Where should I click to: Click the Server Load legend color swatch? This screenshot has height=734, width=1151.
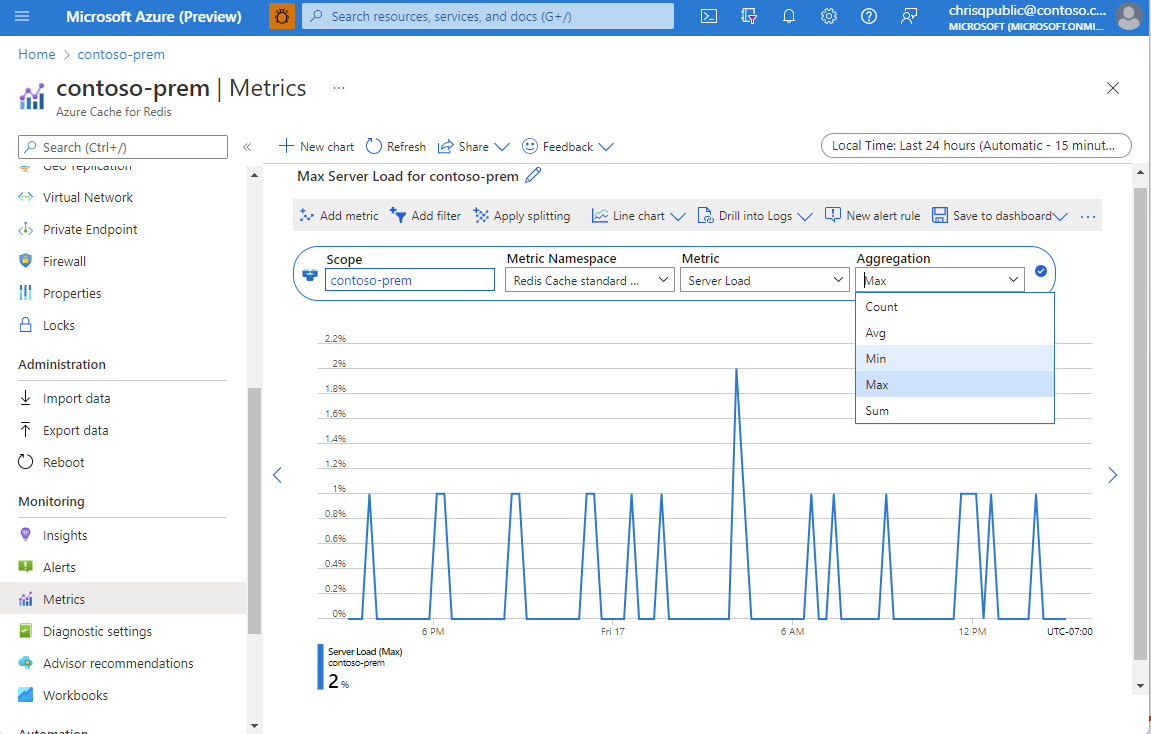pyautogui.click(x=319, y=667)
